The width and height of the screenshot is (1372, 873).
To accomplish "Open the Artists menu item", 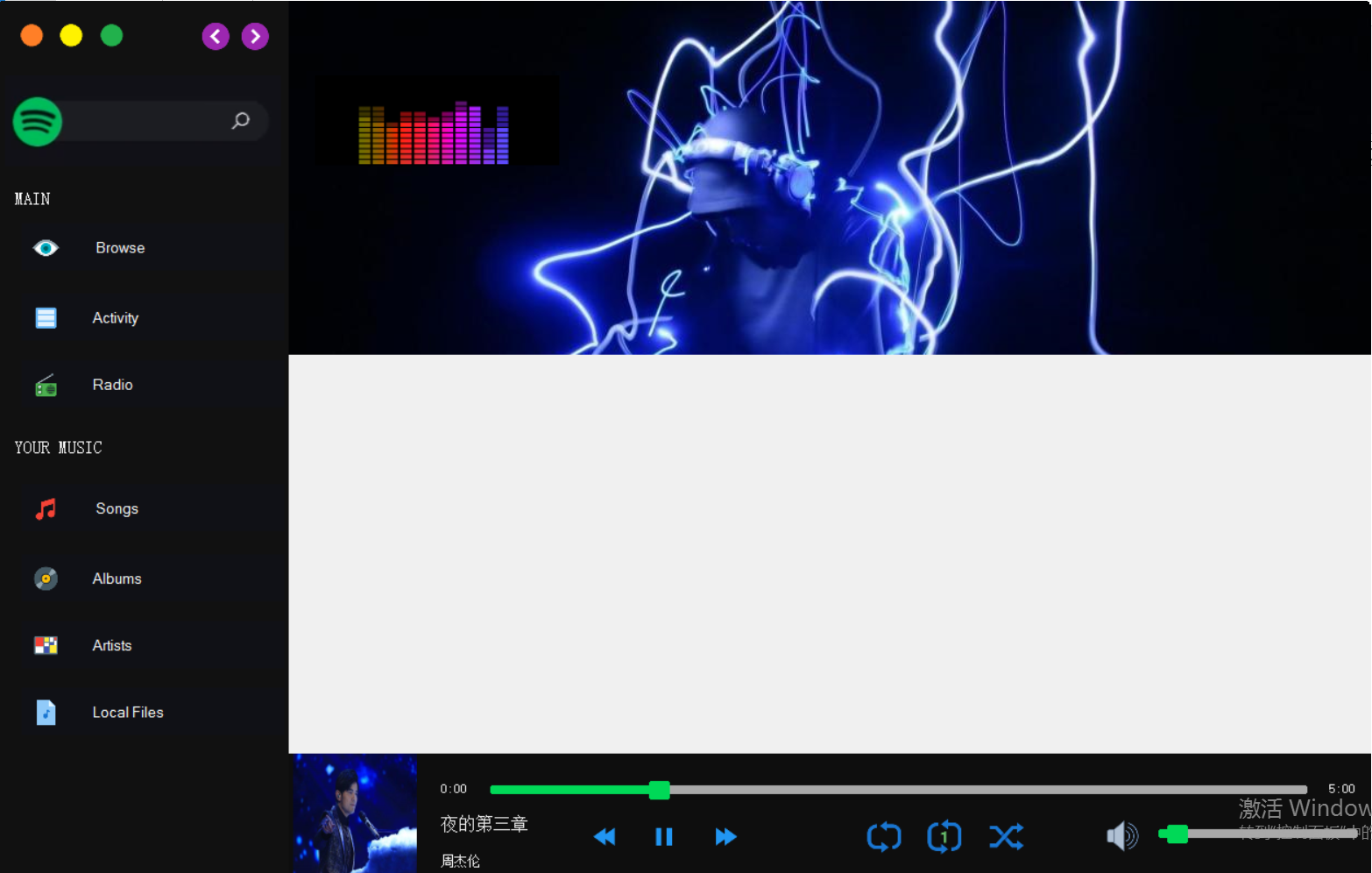I will click(111, 645).
